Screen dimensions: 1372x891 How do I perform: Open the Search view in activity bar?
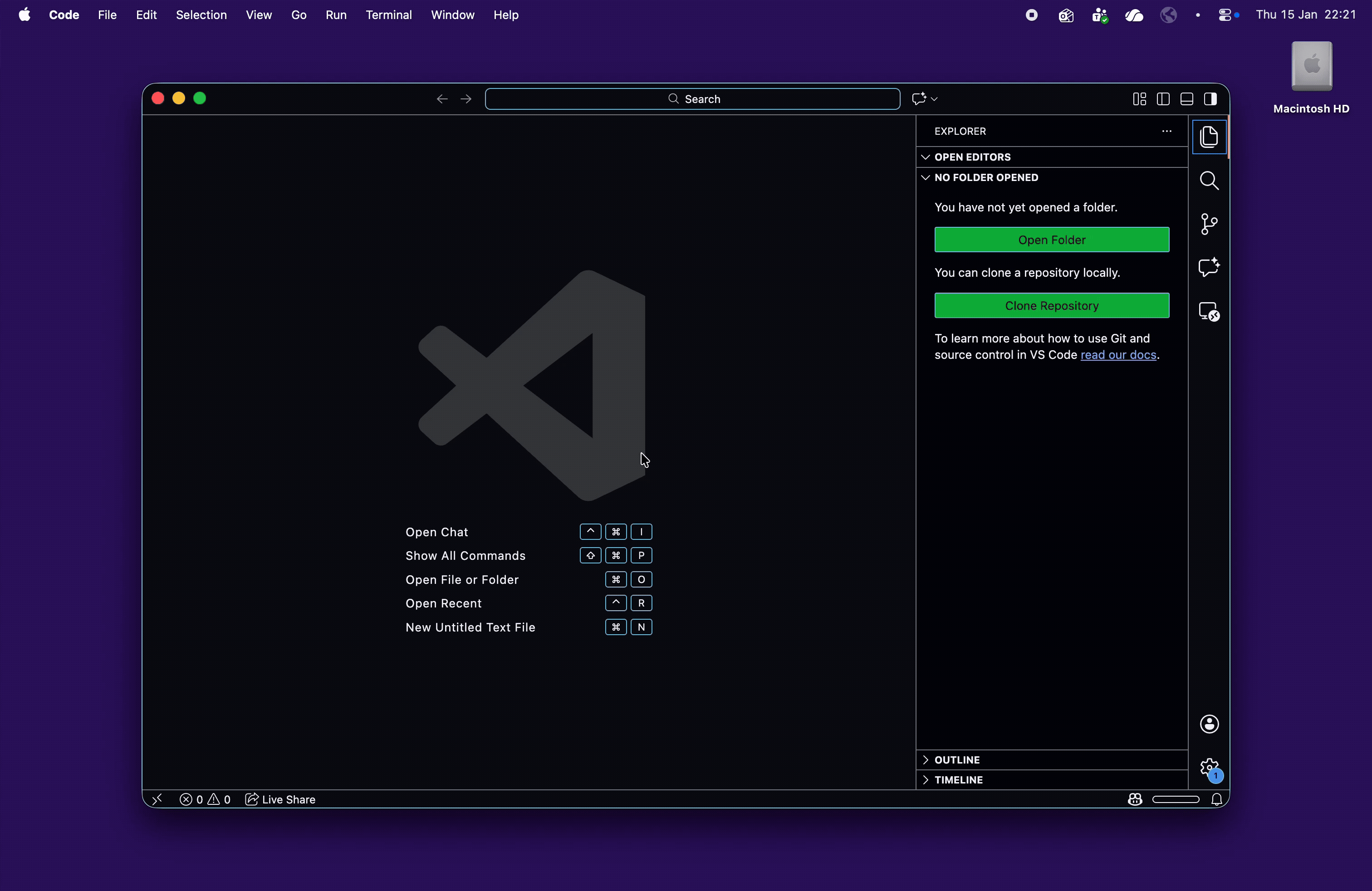click(x=1209, y=181)
